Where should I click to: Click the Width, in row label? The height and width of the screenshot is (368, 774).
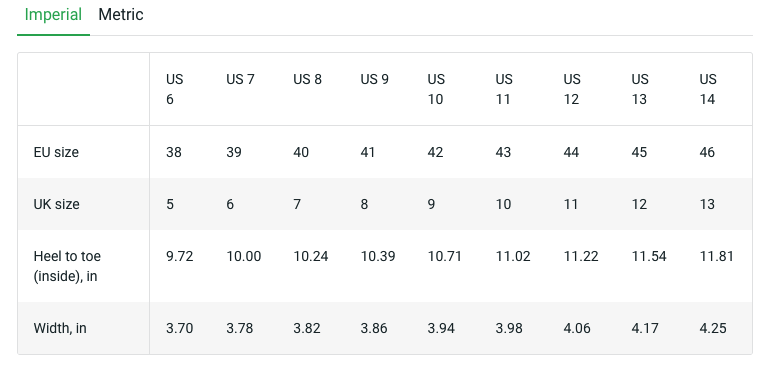pyautogui.click(x=60, y=328)
